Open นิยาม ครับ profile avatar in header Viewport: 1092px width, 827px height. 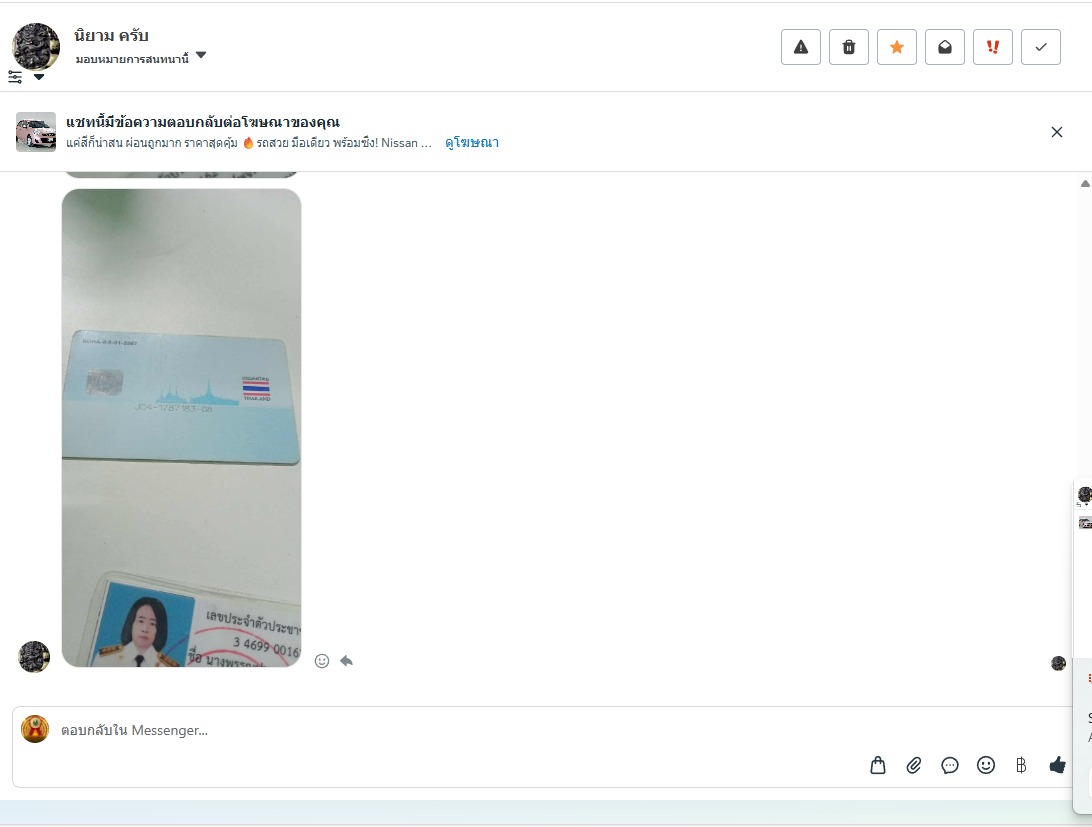[36, 46]
